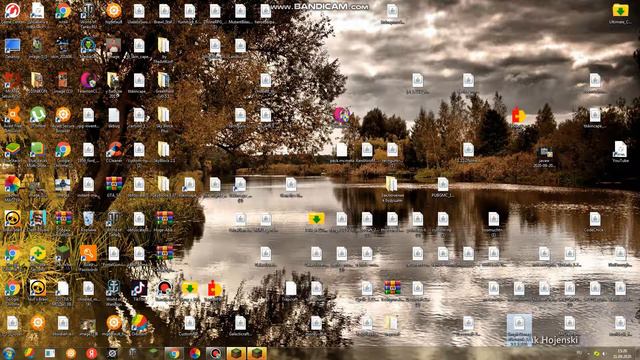The width and height of the screenshot is (640, 360).
Task: Select the highlighted file icon near Hojenski text
Action: [x=519, y=329]
